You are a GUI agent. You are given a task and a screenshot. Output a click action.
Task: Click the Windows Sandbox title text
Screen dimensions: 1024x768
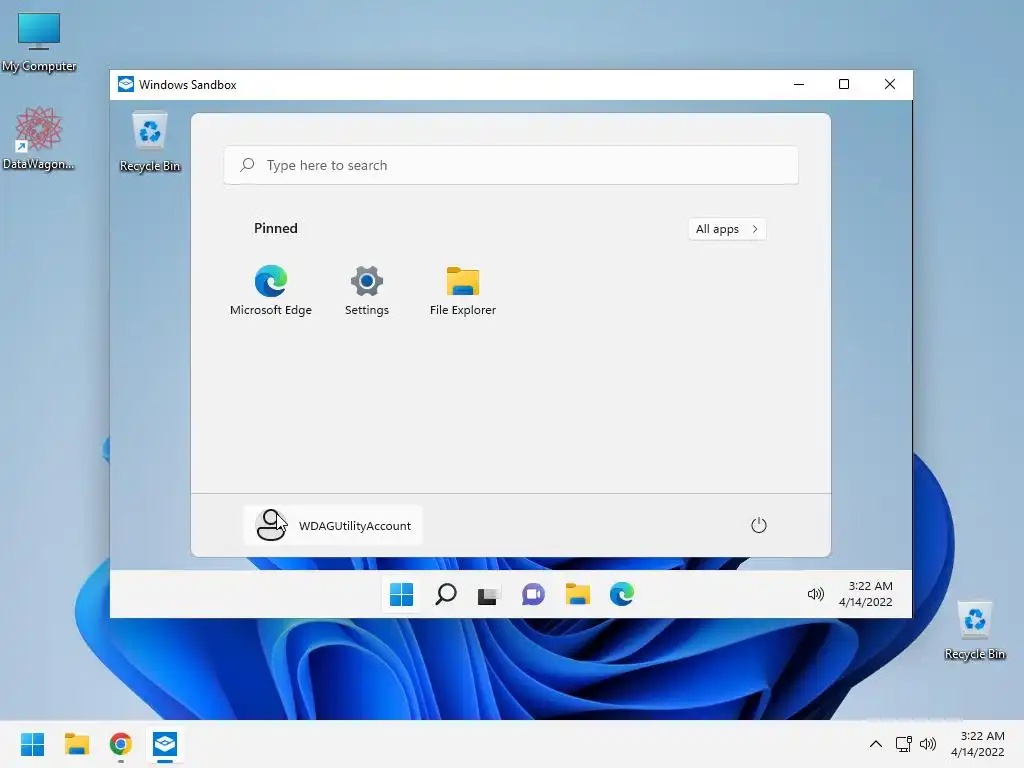[x=187, y=85]
